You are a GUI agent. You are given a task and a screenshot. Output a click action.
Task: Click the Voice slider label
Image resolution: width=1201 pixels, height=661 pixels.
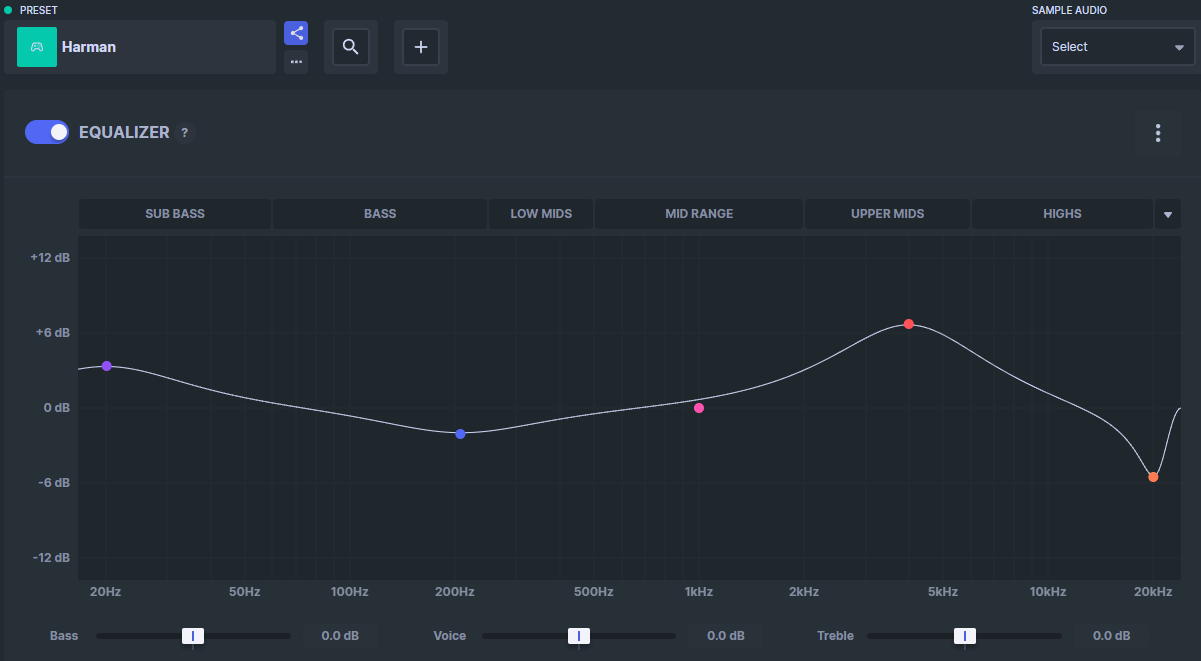(x=450, y=636)
